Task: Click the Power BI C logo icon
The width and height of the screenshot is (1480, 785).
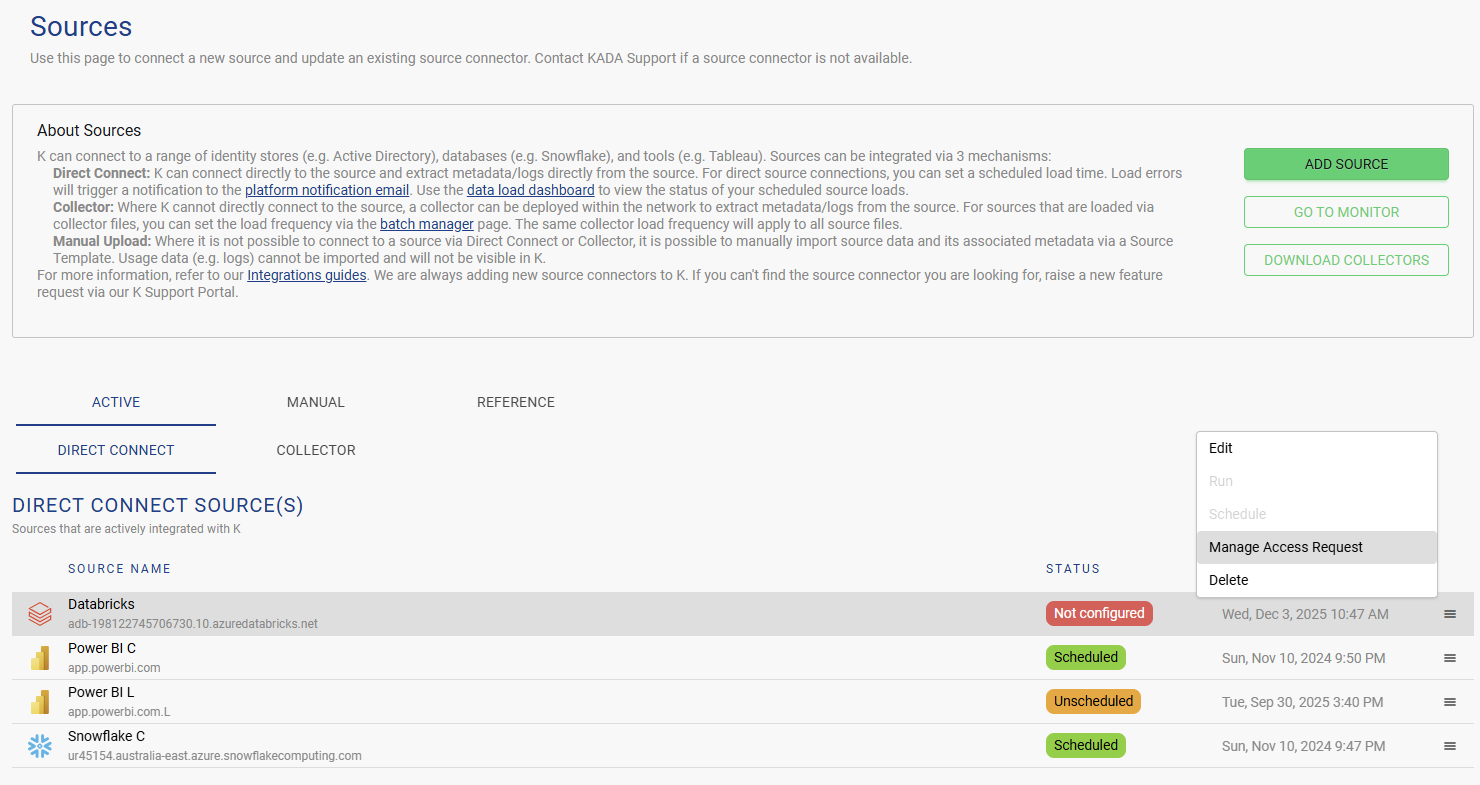Action: 40,658
